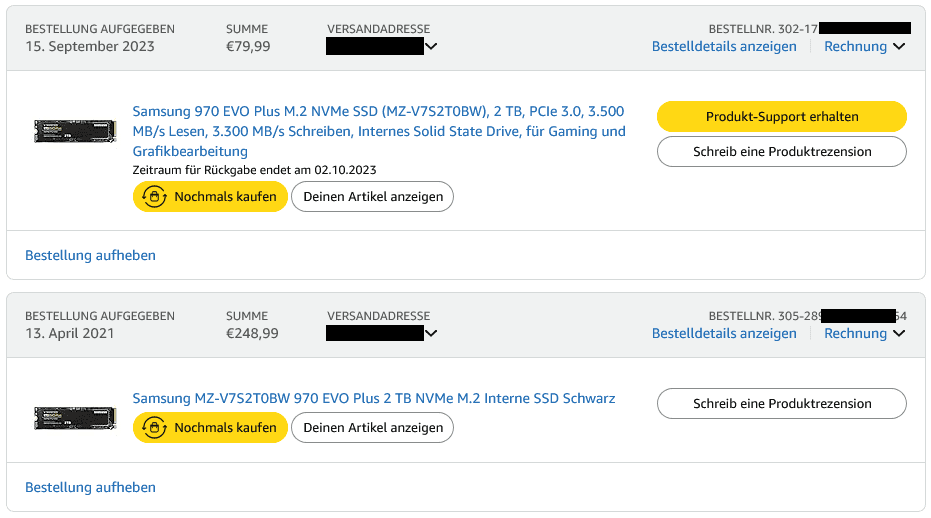Open the Rechnung dropdown for the 2021 order
The image size is (931, 518).
[864, 333]
